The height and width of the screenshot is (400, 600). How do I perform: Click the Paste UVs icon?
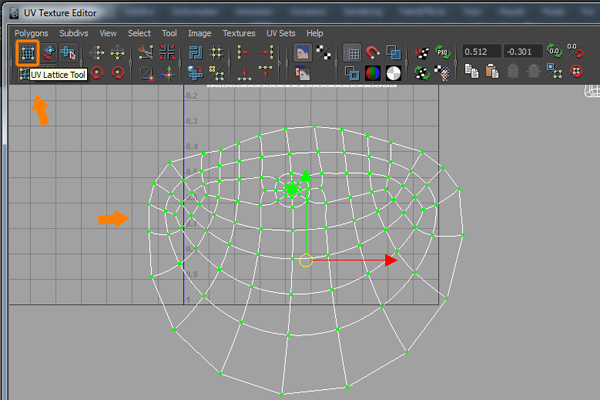(x=492, y=72)
